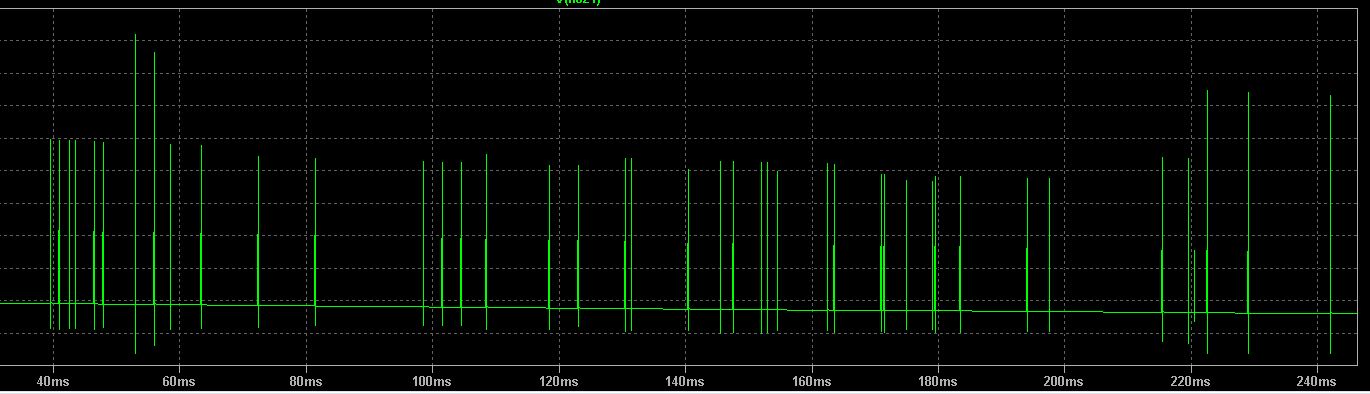Click the 240ms time axis label
The height and width of the screenshot is (394, 1370).
pos(1317,381)
